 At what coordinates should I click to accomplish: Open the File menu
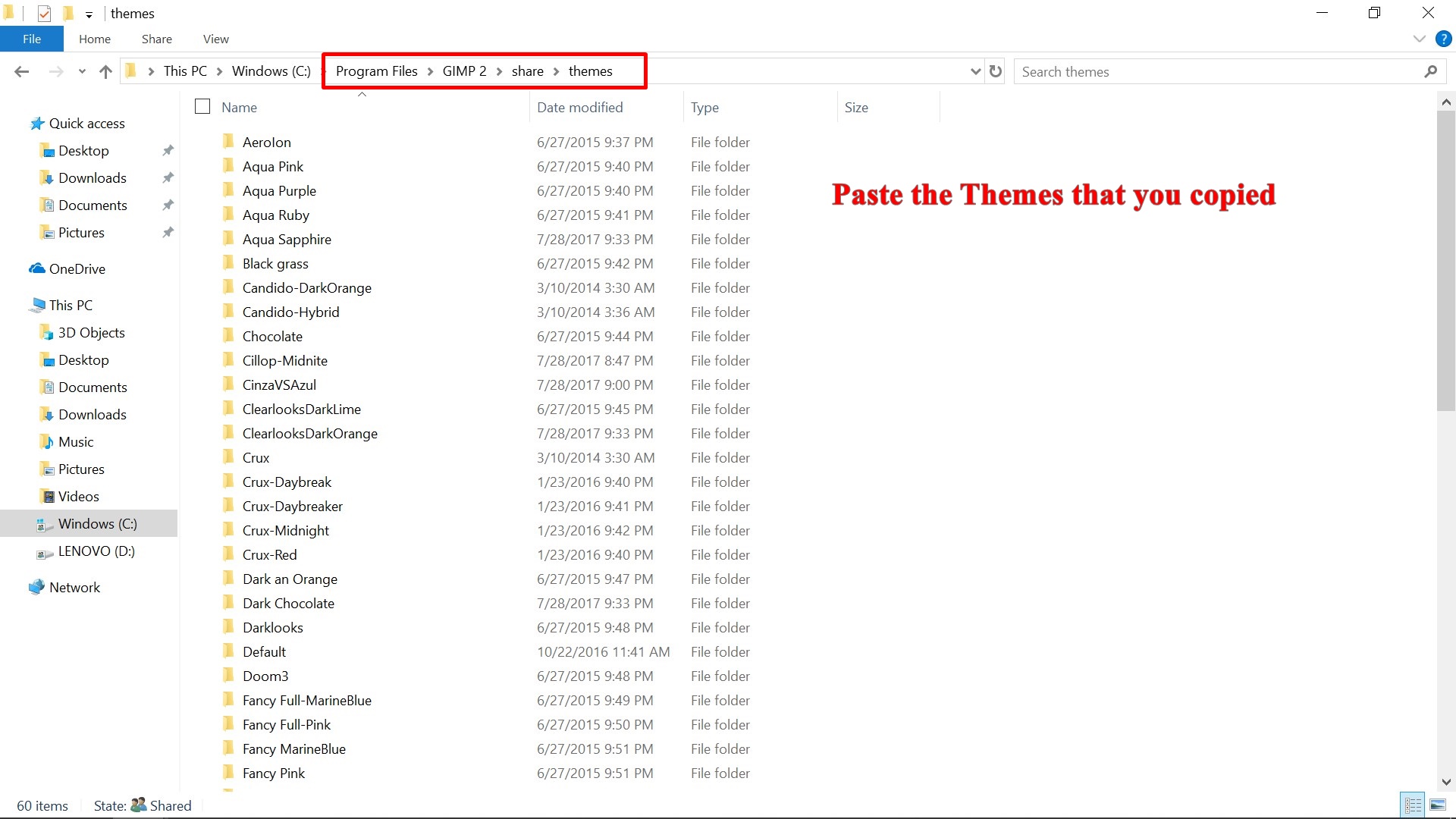31,39
